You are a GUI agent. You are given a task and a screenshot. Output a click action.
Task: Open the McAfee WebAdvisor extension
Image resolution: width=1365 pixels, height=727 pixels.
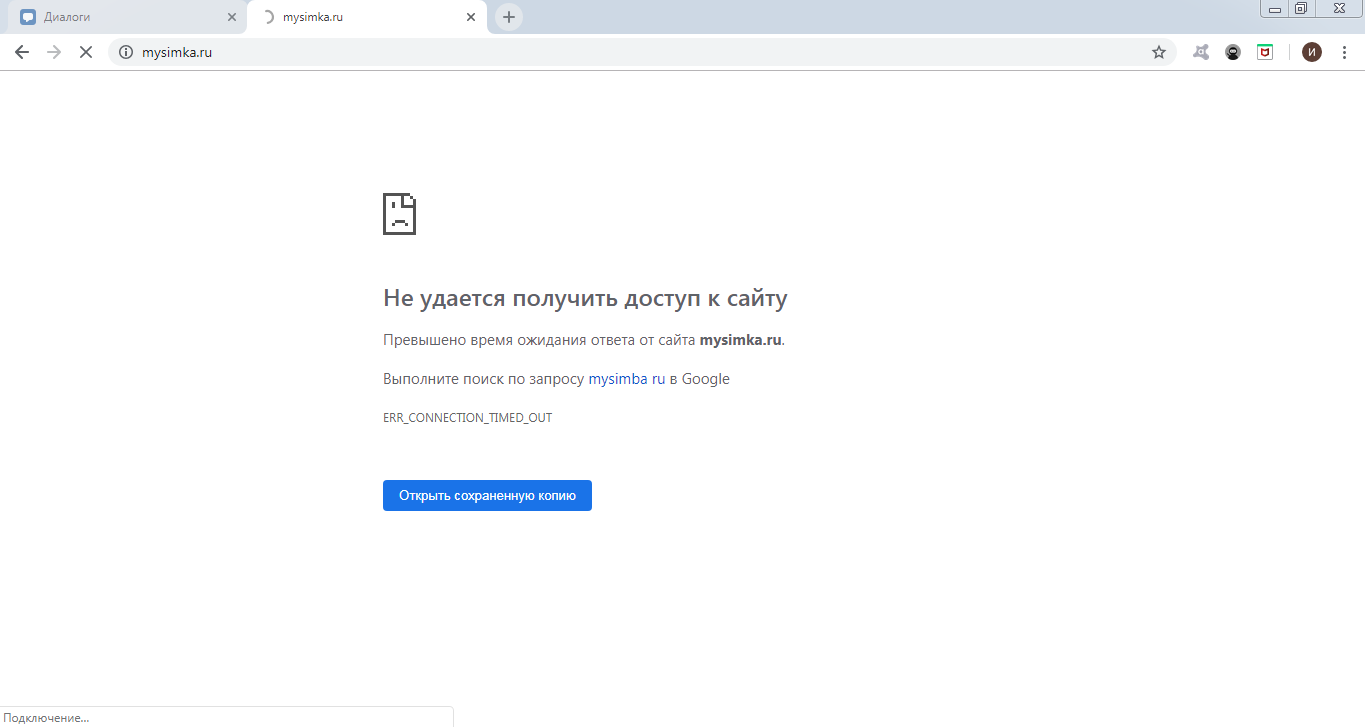point(1265,52)
